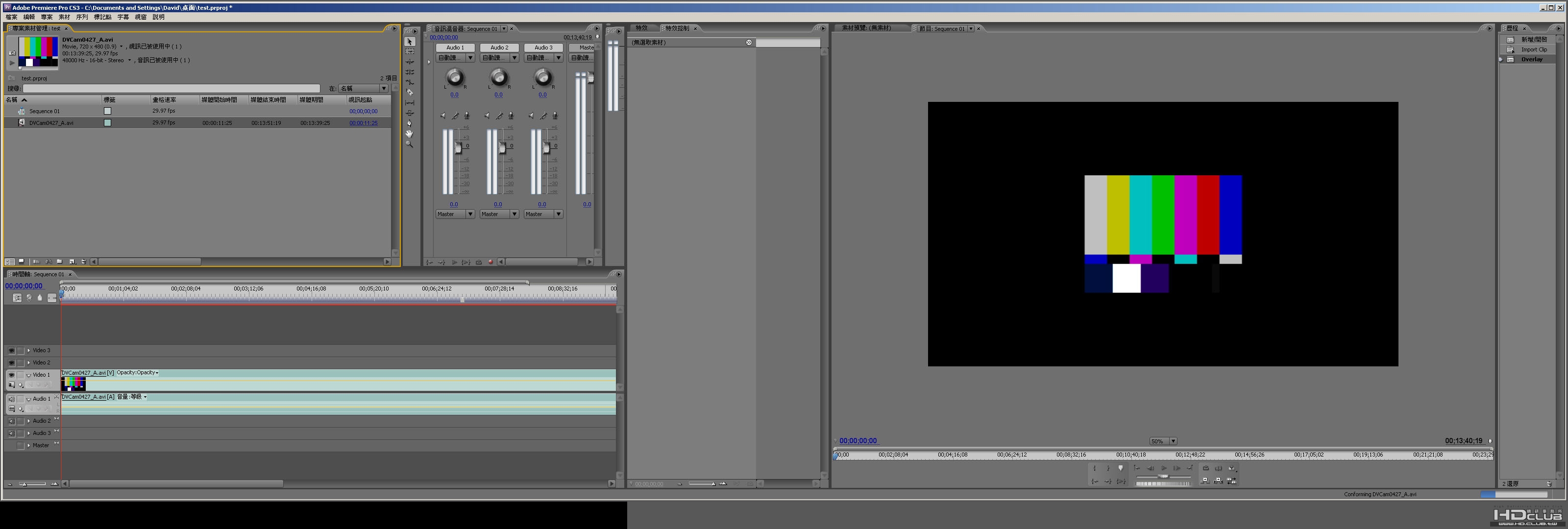Select the Hand tool

(410, 134)
